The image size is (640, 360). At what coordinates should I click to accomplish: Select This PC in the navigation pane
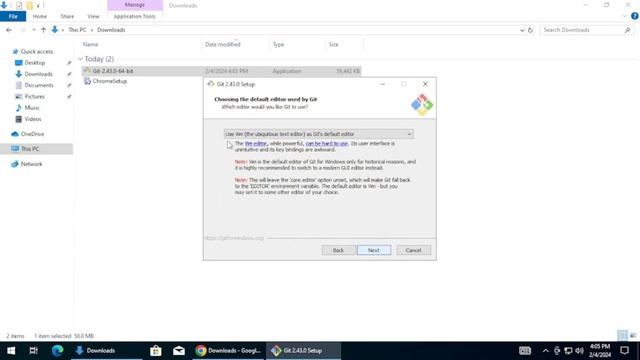[30, 149]
